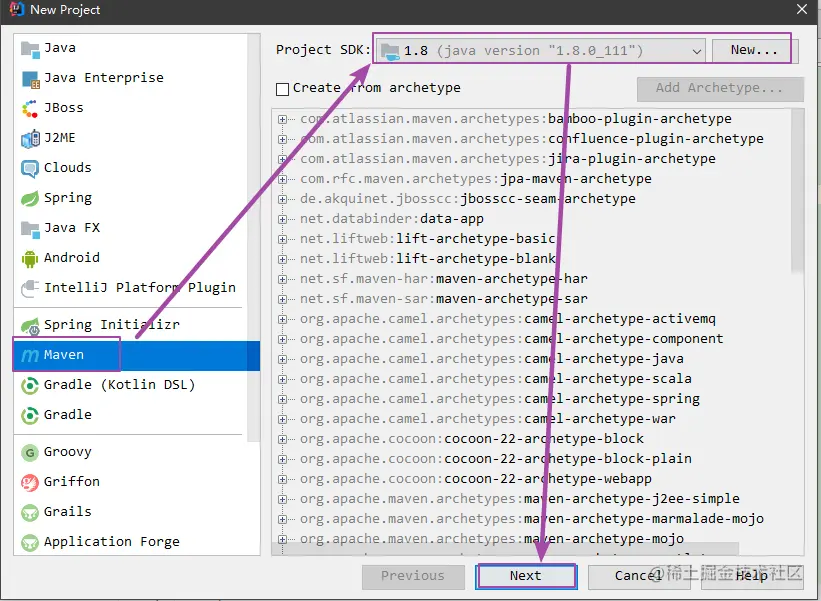The width and height of the screenshot is (821, 601).
Task: Click the Help button
Action: click(x=751, y=576)
